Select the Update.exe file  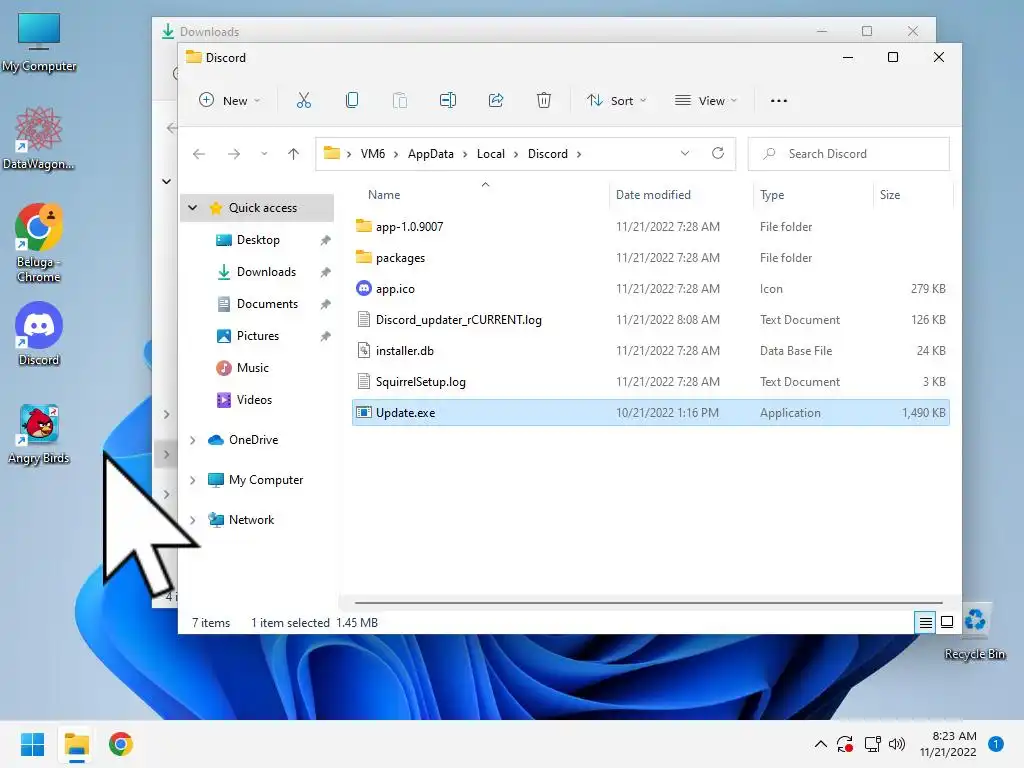point(650,413)
